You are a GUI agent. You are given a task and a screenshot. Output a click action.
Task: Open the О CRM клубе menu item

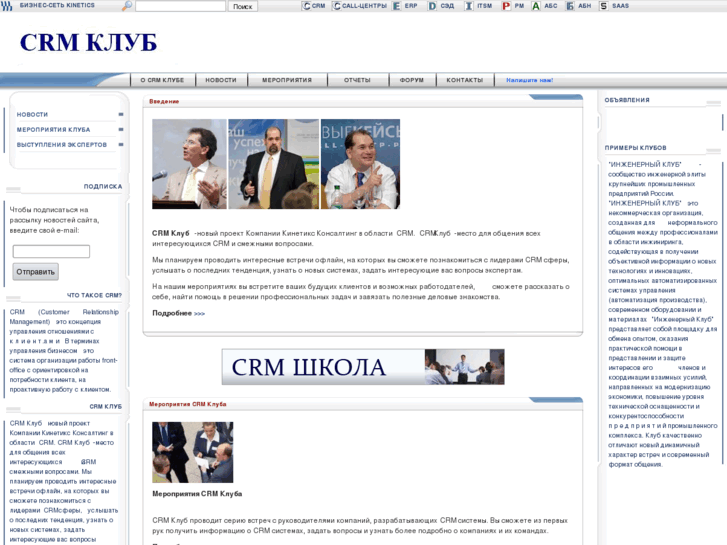pos(162,80)
